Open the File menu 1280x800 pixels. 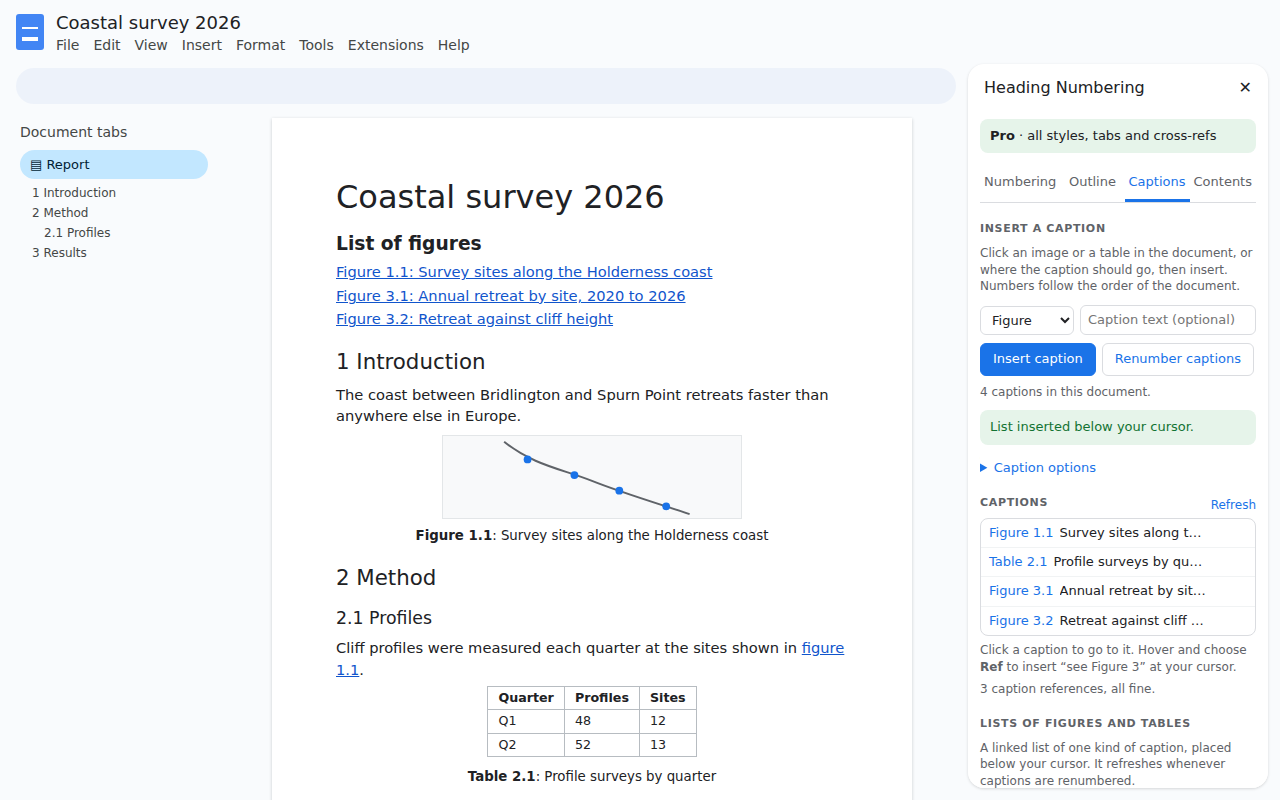click(67, 45)
